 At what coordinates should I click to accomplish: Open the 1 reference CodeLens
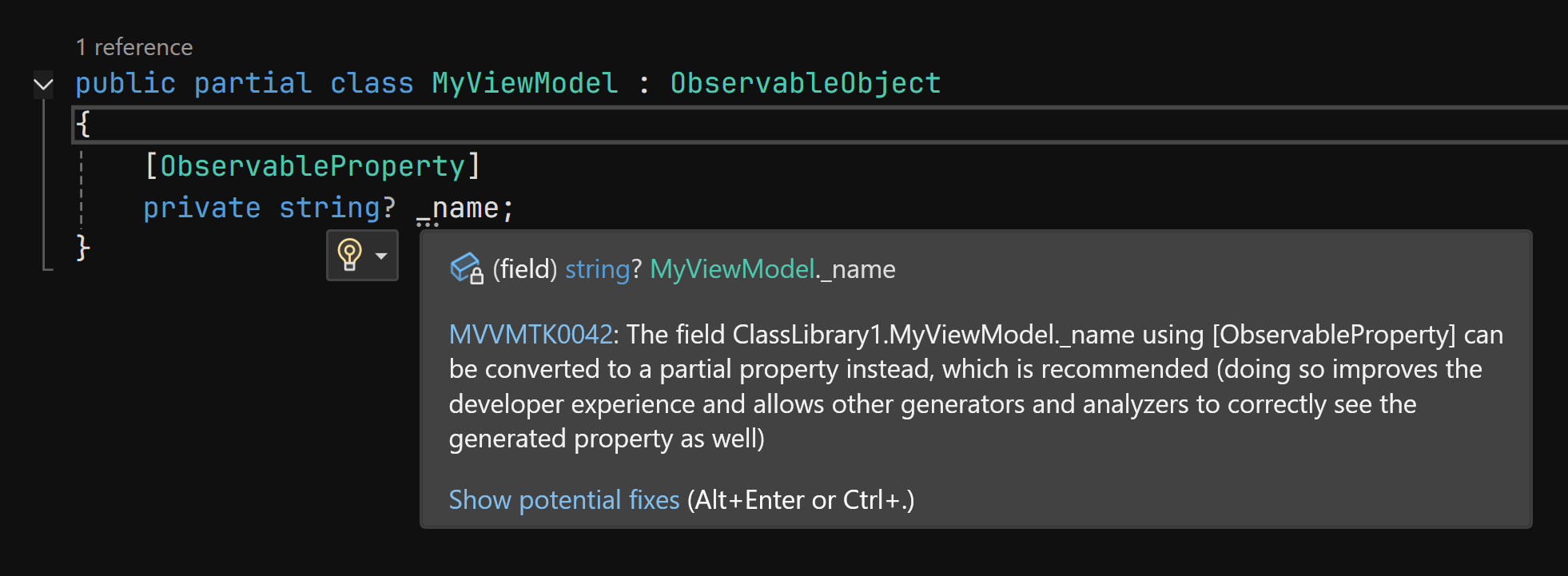click(x=133, y=46)
